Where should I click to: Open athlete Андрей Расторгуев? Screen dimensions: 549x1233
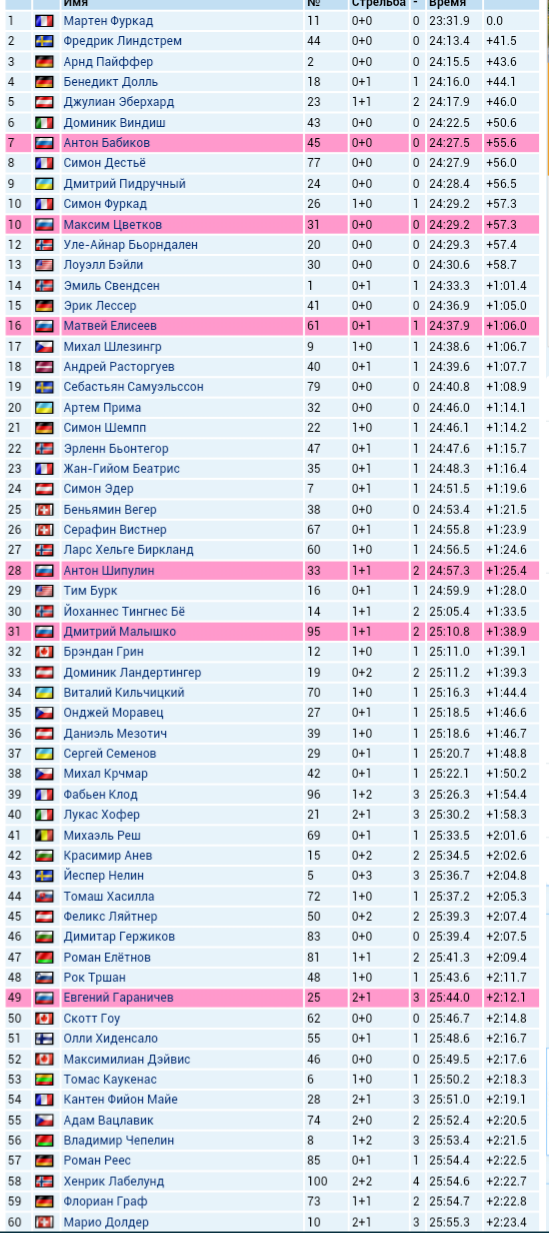tap(117, 367)
